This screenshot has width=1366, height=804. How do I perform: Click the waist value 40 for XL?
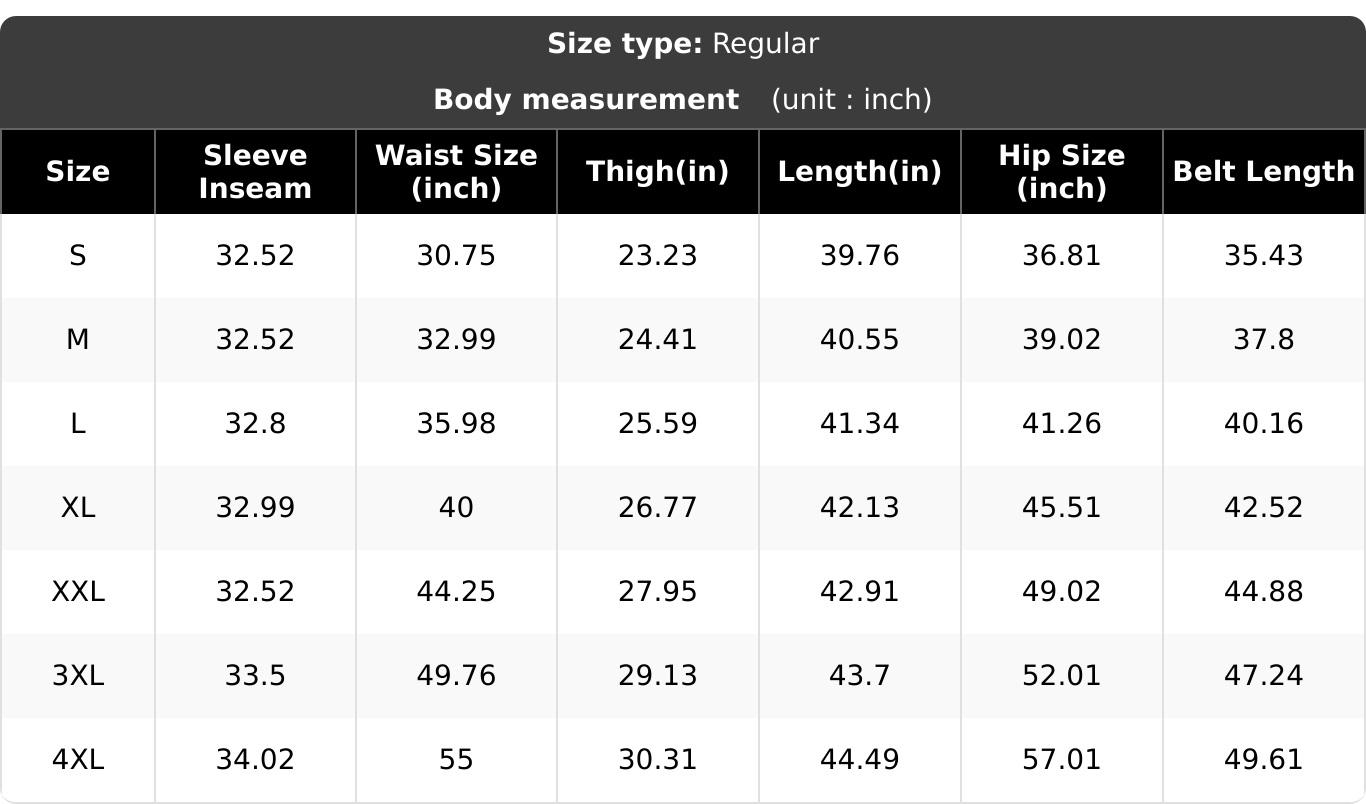(x=456, y=508)
